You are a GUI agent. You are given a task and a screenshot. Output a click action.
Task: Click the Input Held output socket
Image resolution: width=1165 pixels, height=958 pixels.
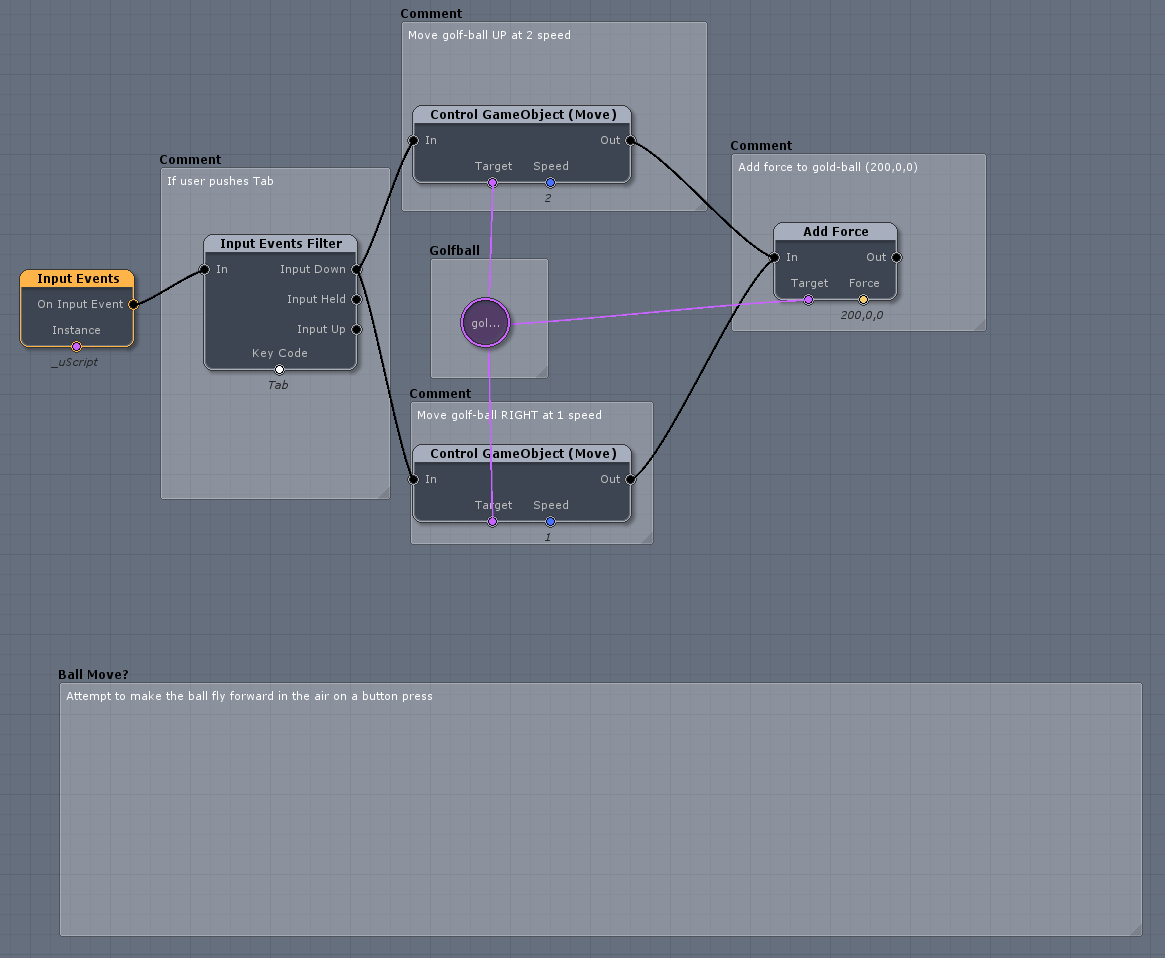click(x=356, y=299)
